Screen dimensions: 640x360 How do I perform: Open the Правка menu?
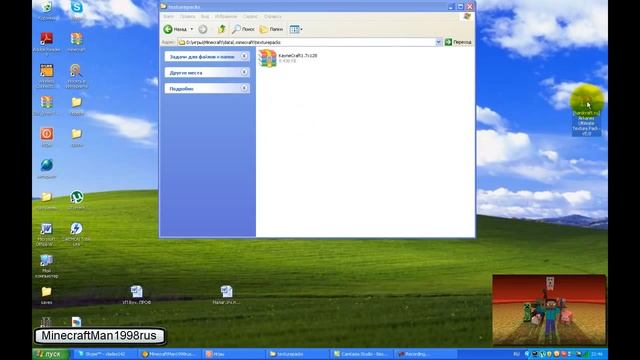(x=187, y=17)
